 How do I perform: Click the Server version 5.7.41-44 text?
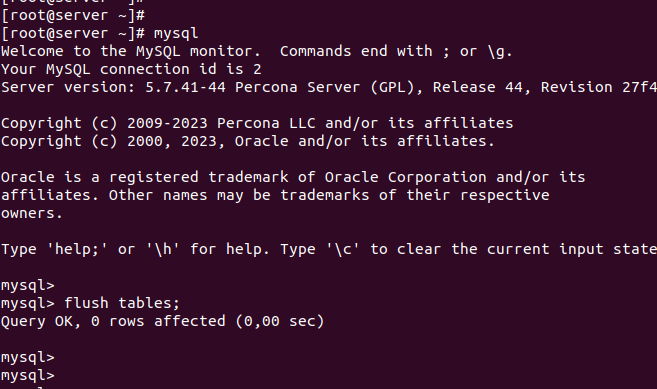click(x=113, y=87)
